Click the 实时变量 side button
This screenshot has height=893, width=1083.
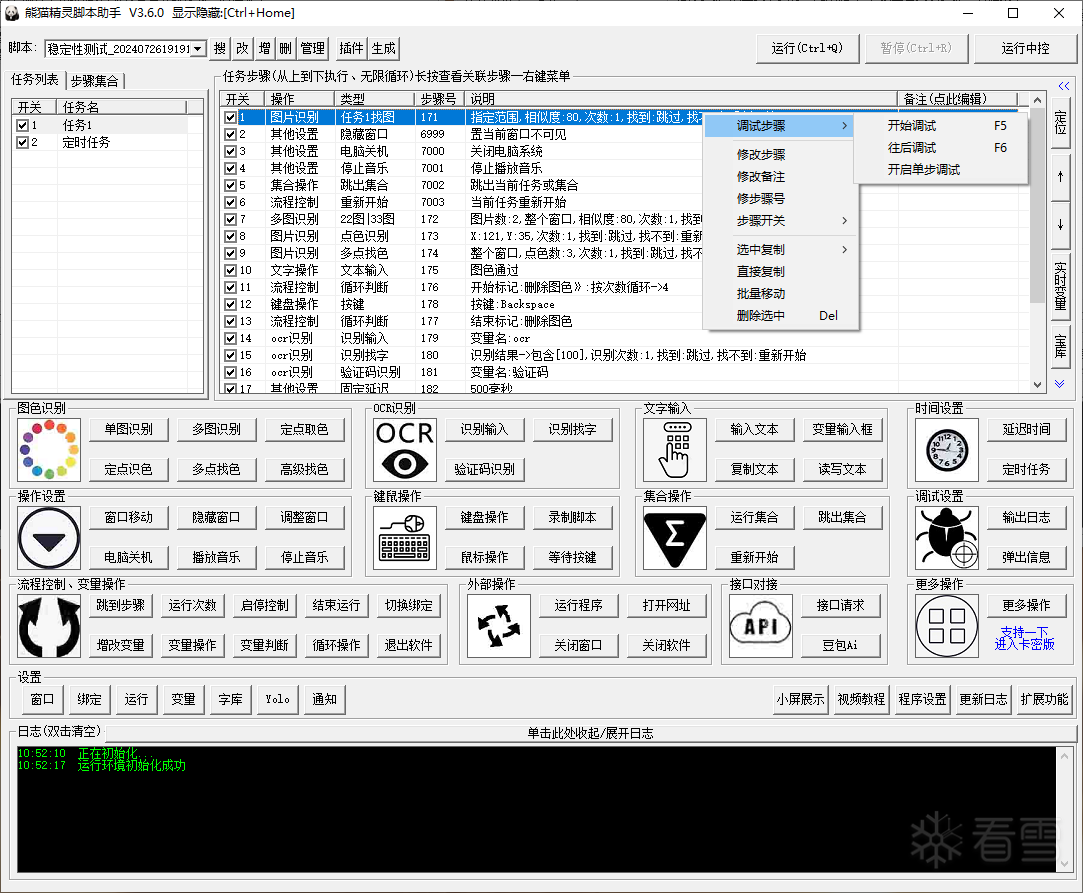click(1060, 286)
